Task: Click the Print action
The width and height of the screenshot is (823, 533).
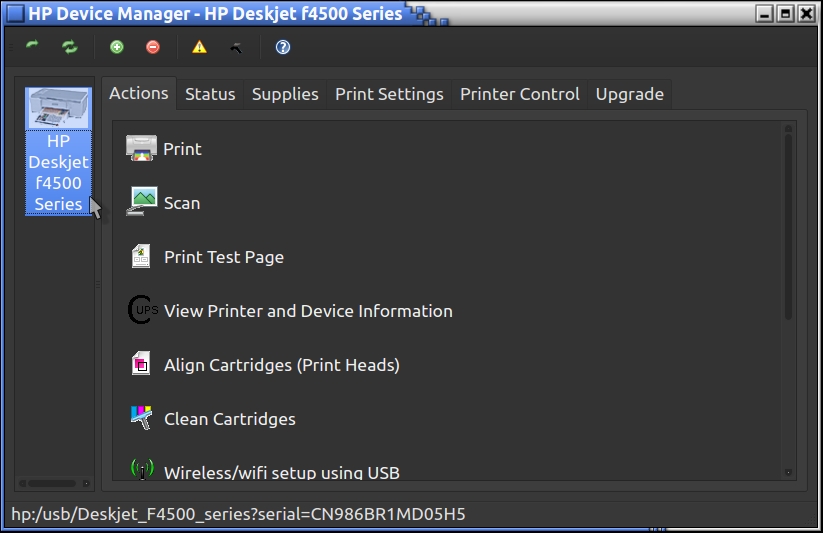Action: [x=182, y=149]
